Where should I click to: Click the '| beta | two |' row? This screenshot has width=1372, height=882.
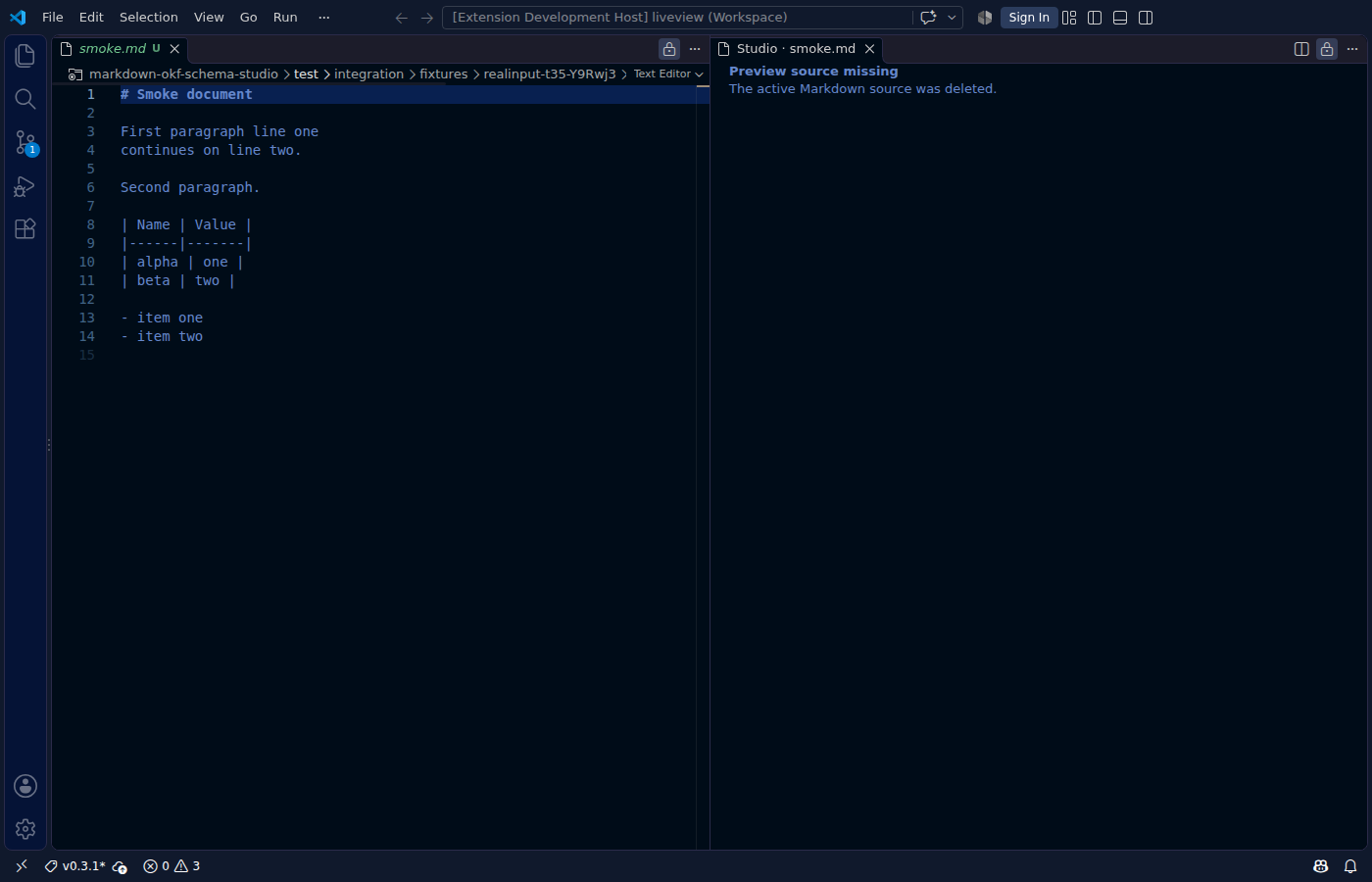coord(178,280)
